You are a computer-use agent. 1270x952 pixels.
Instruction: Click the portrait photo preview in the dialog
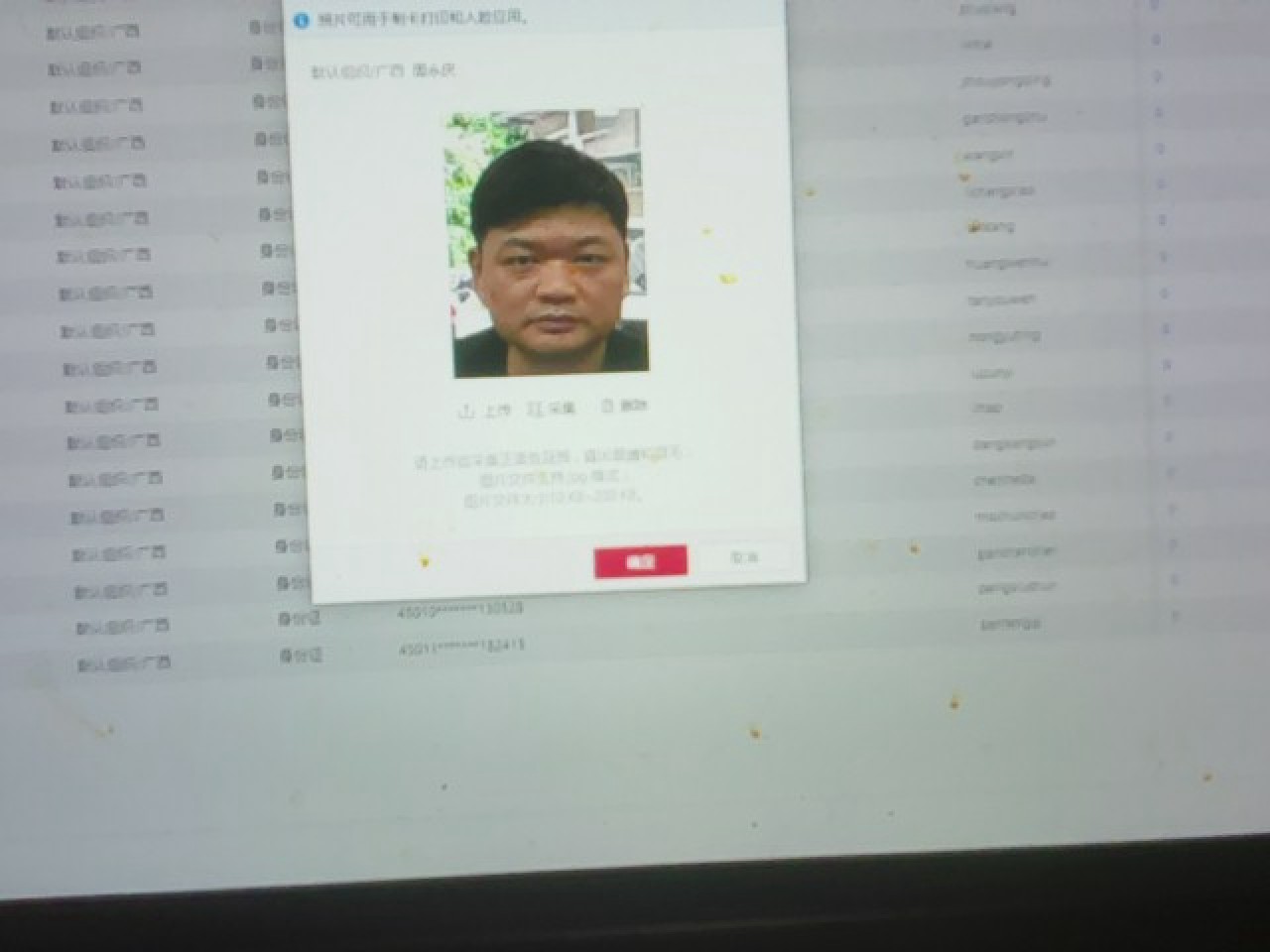(545, 243)
